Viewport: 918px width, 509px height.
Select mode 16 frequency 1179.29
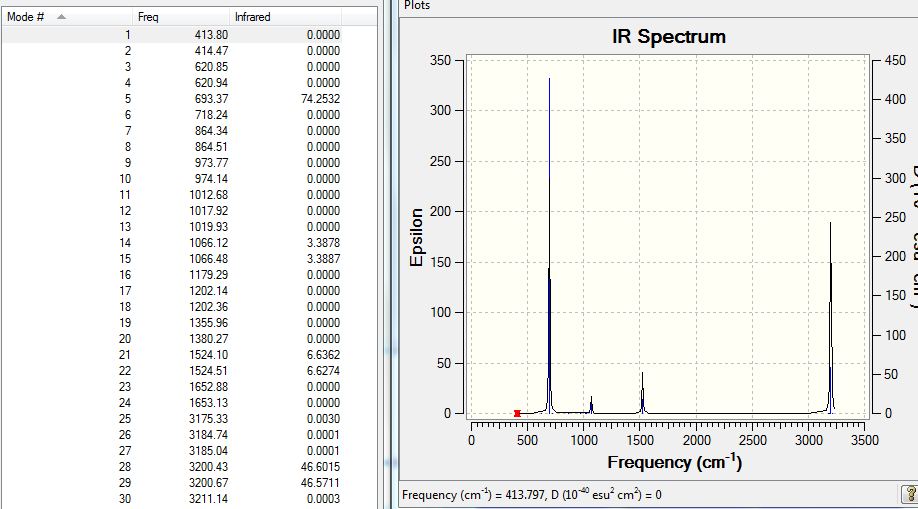(208, 275)
